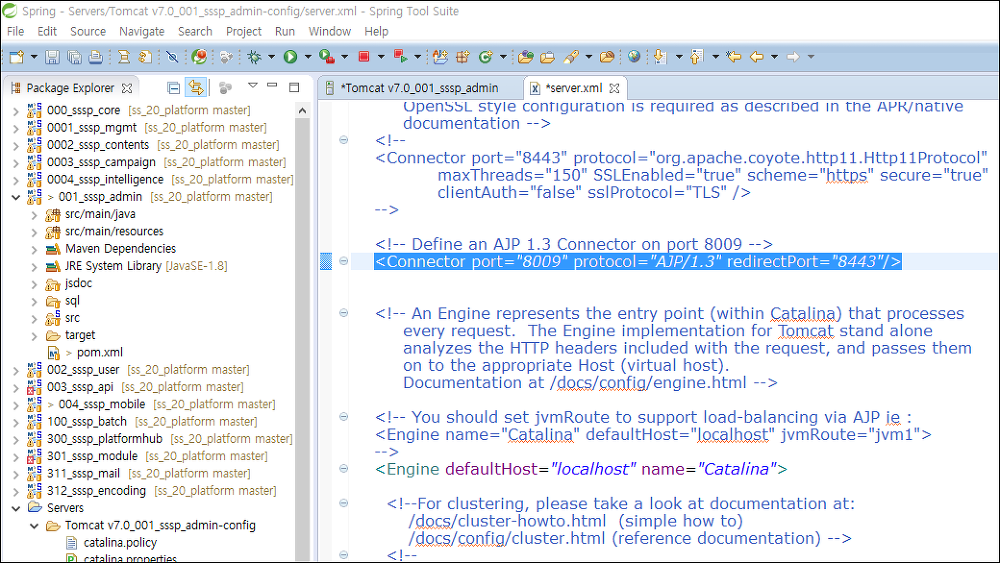Select the pom.xml file
Image resolution: width=1000 pixels, height=563 pixels.
[99, 353]
